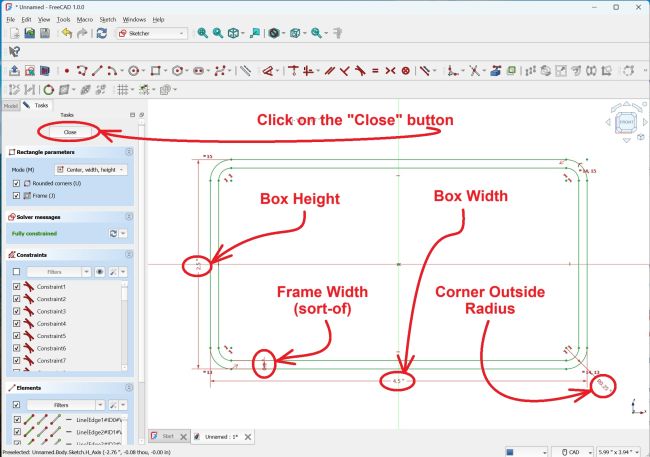The width and height of the screenshot is (650, 457).
Task: Click the Fit all zoom icon
Action: [x=202, y=33]
